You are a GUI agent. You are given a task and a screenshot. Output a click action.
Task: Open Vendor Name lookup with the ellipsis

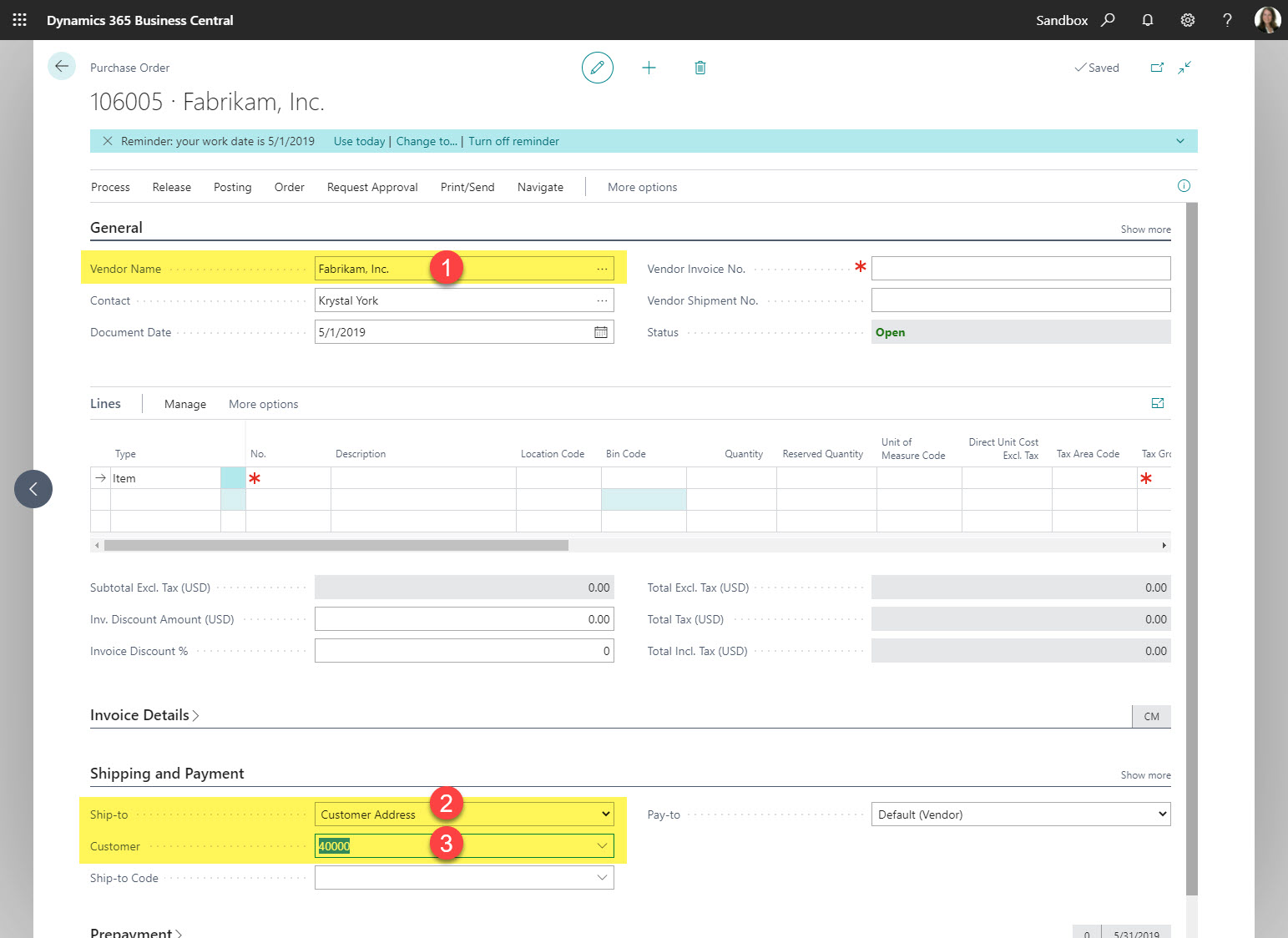coord(603,268)
